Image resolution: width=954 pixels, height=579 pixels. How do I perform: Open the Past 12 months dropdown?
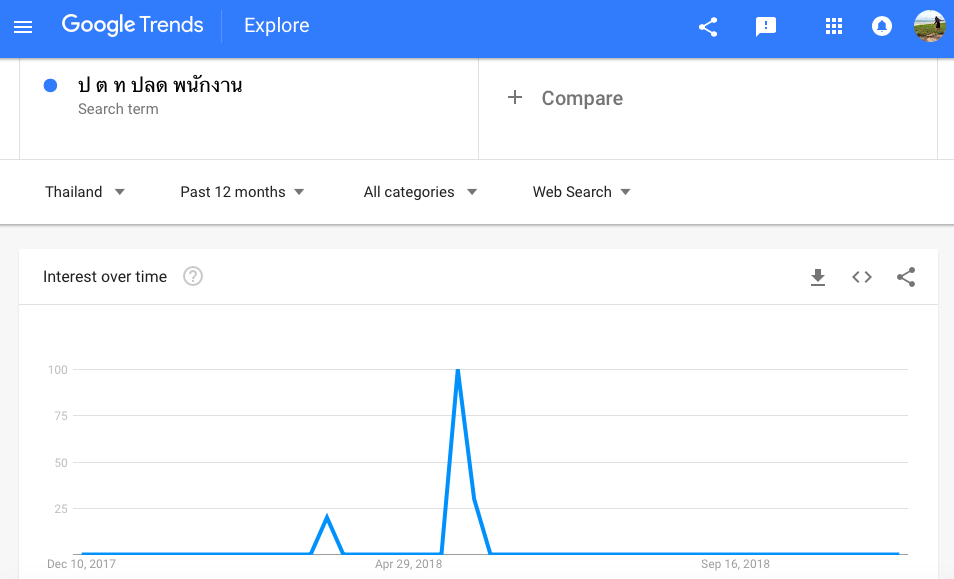[x=242, y=192]
